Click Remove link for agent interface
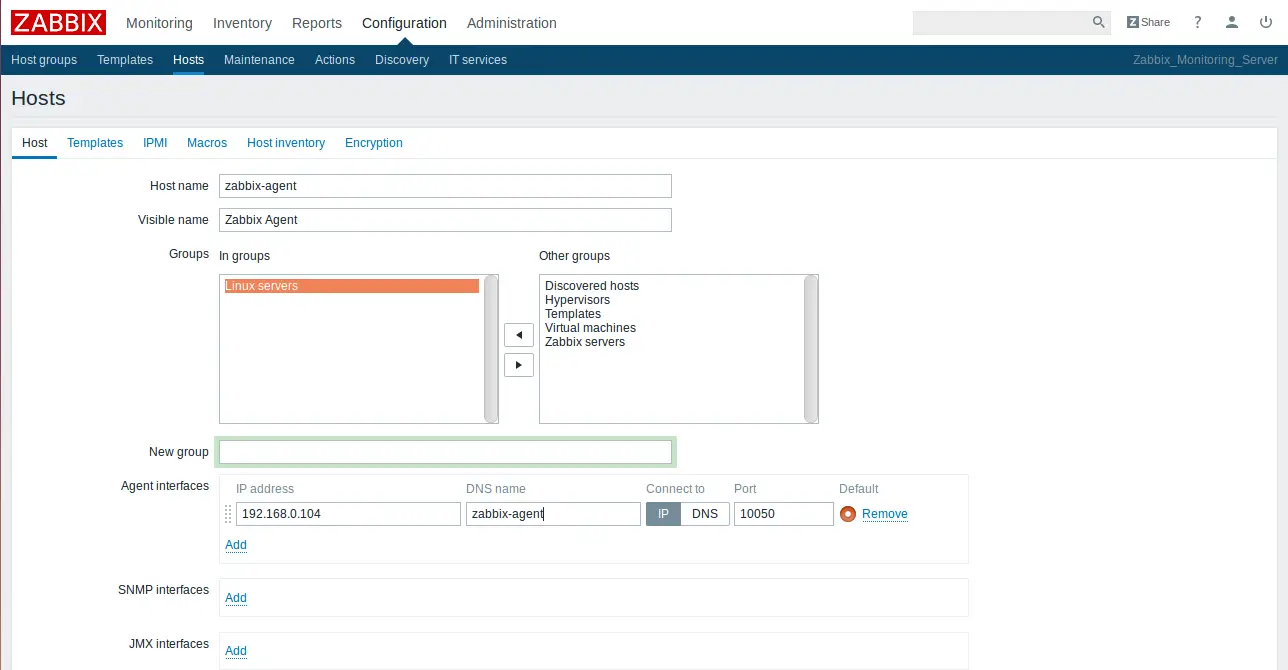1288x670 pixels. coord(885,514)
